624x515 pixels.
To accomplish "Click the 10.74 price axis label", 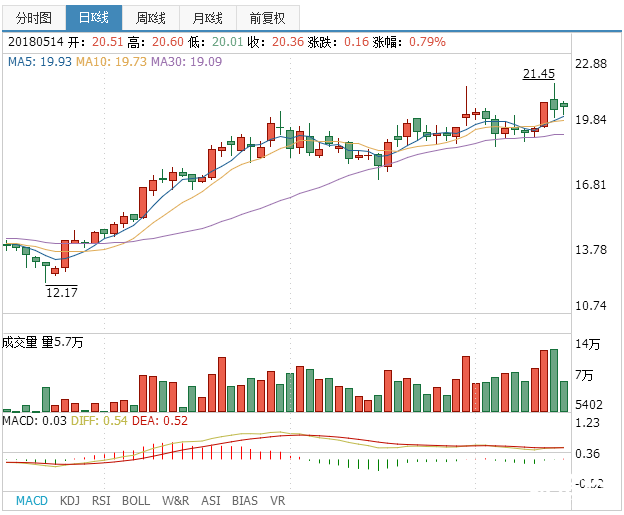I will (x=591, y=306).
